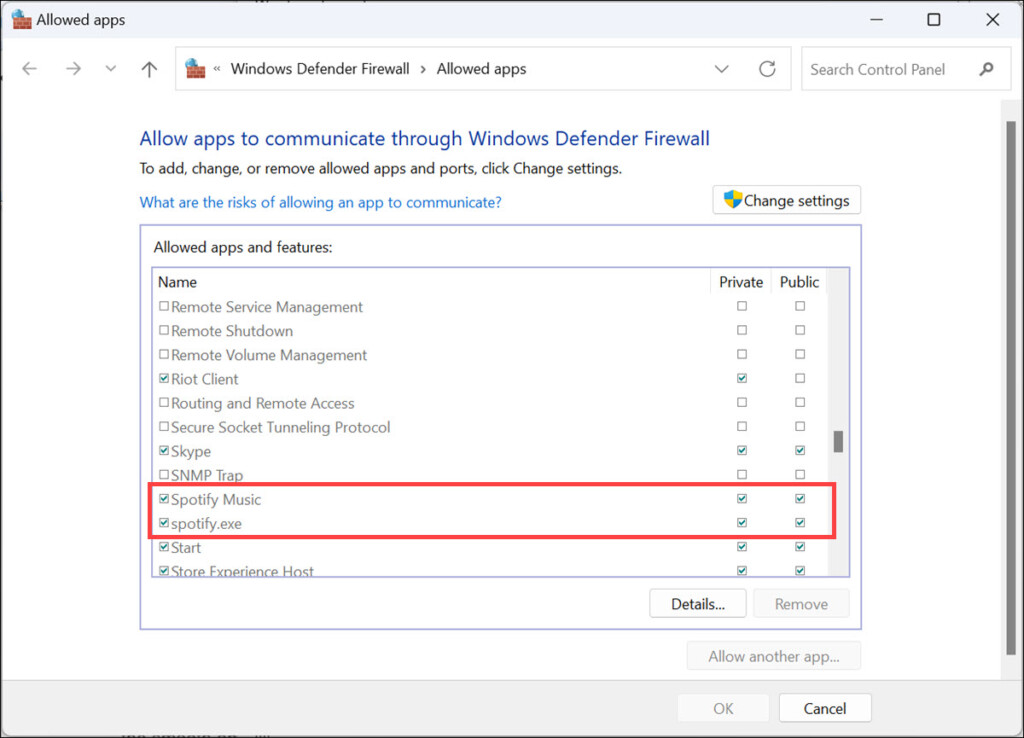1024x738 pixels.
Task: Maximize the Allowed apps window
Action: click(x=933, y=19)
